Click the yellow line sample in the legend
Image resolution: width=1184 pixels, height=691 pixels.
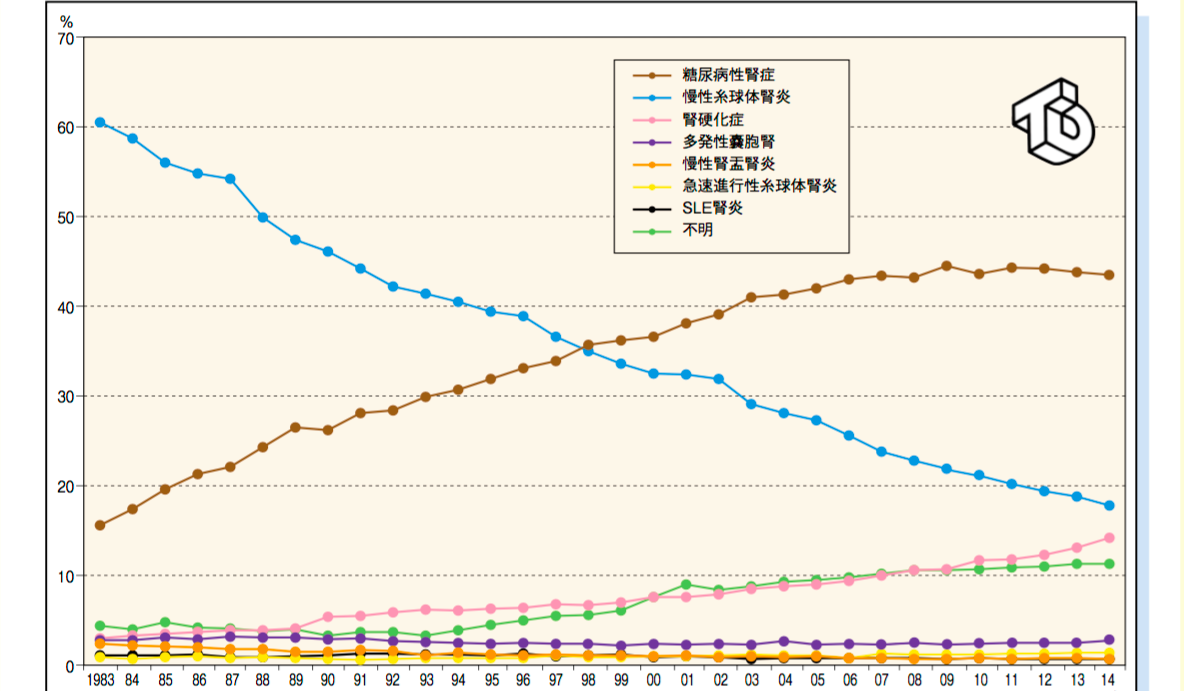click(x=652, y=187)
